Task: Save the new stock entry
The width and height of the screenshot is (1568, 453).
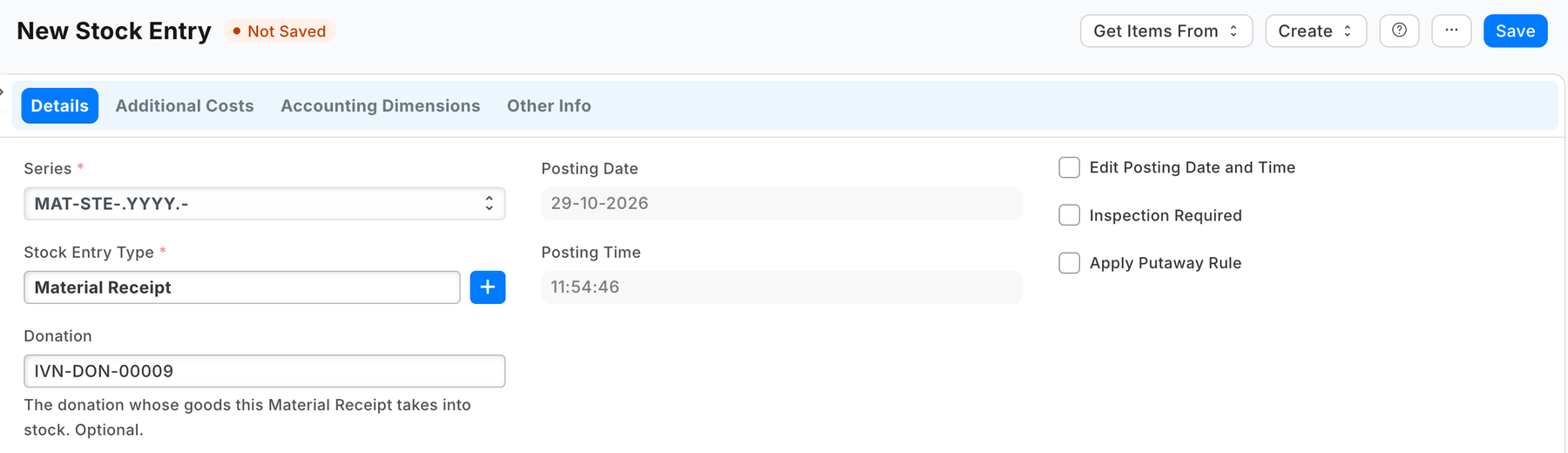Action: pyautogui.click(x=1515, y=30)
